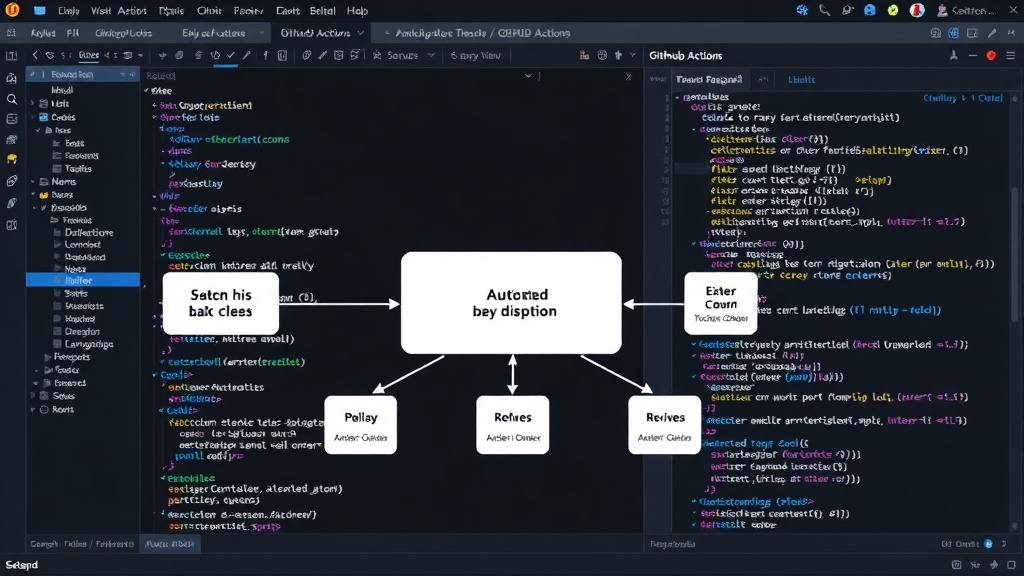Open the hamburger menu in the Github Actions panel
1024x576 pixels.
click(x=1011, y=56)
